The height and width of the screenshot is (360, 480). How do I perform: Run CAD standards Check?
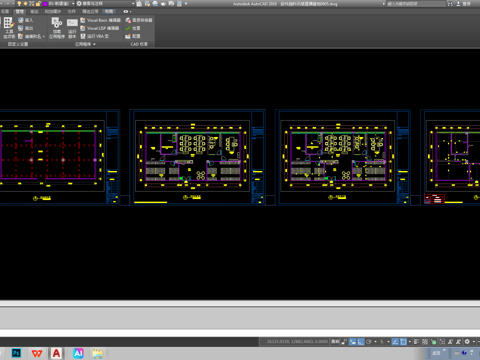tap(133, 28)
